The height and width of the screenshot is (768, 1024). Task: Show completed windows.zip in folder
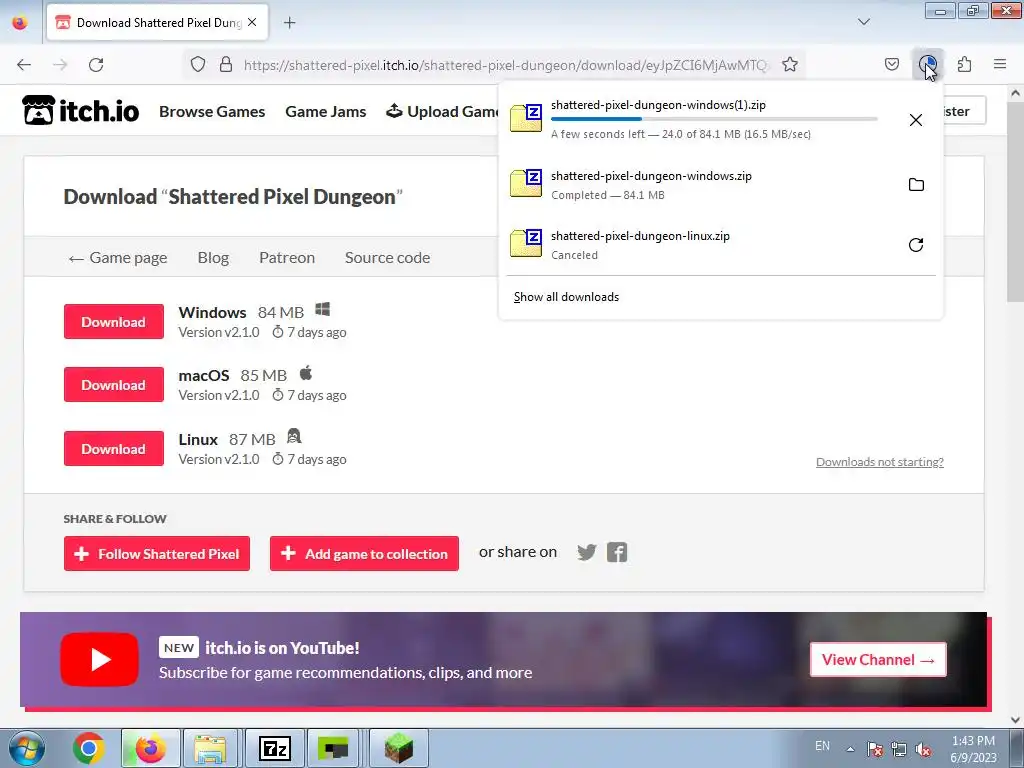(916, 185)
